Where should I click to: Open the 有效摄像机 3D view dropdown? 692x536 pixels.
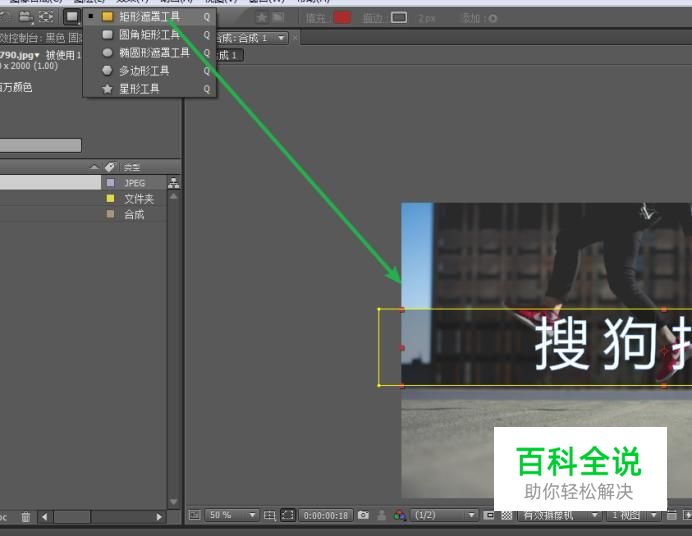point(560,515)
